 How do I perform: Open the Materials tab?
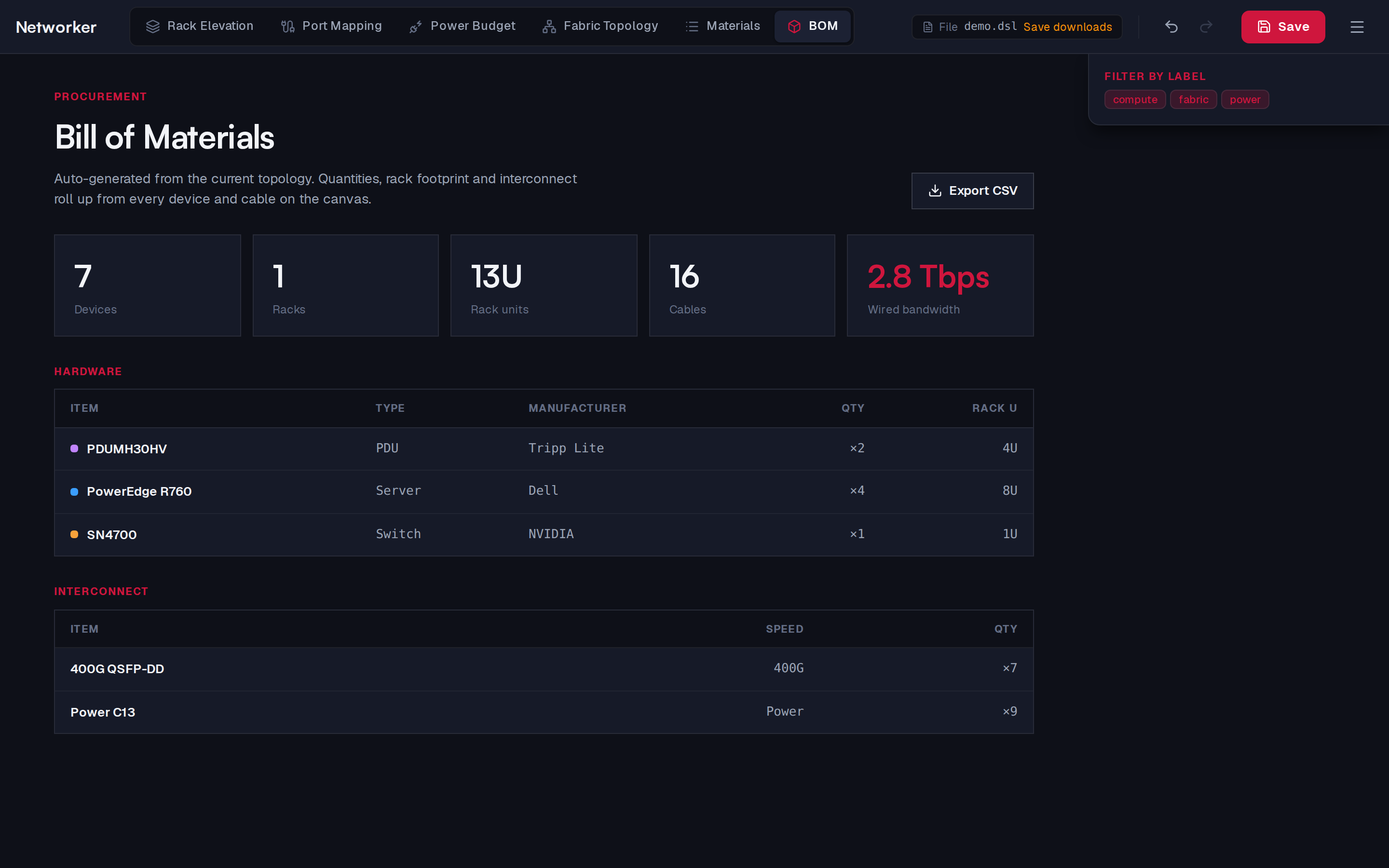tap(722, 27)
